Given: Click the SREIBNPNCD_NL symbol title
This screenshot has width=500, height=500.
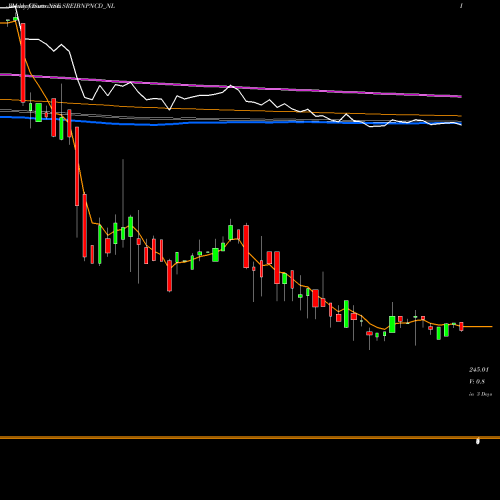Looking at the screenshot, I should click(88, 6).
